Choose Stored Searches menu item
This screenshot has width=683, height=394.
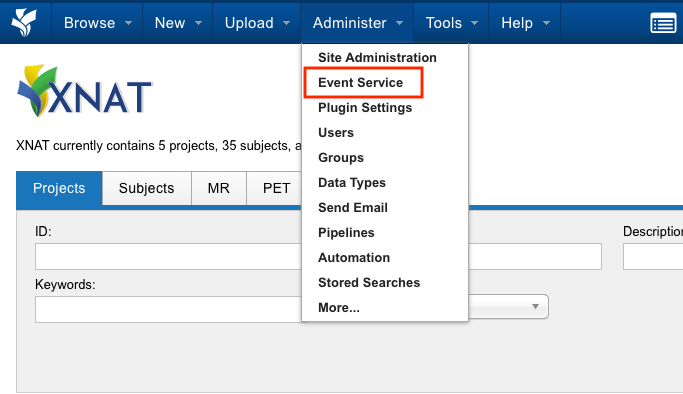pos(369,283)
